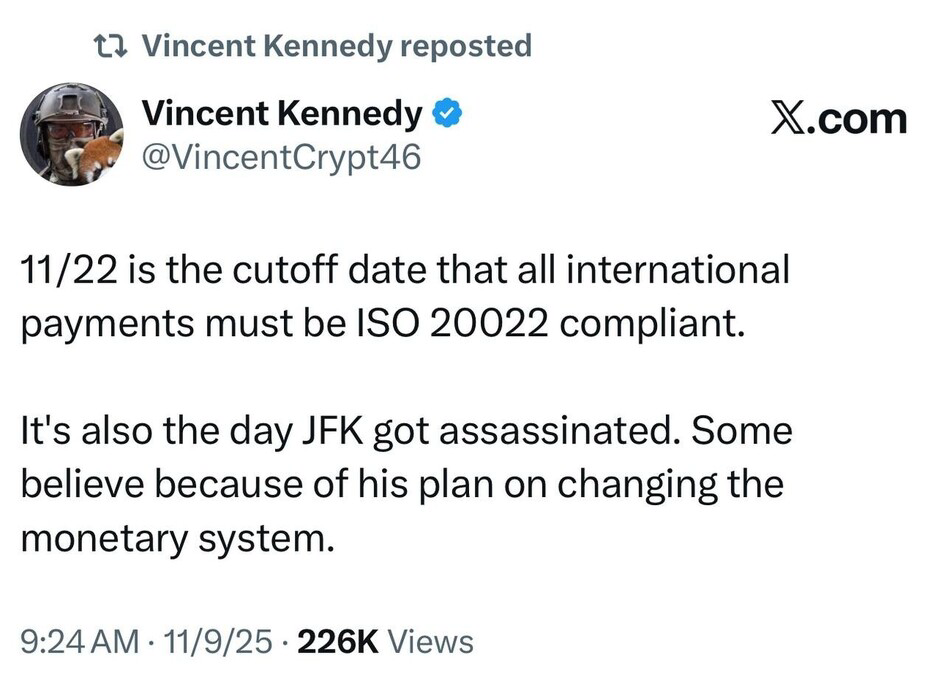Click the 11/9/25 post date

(218, 641)
